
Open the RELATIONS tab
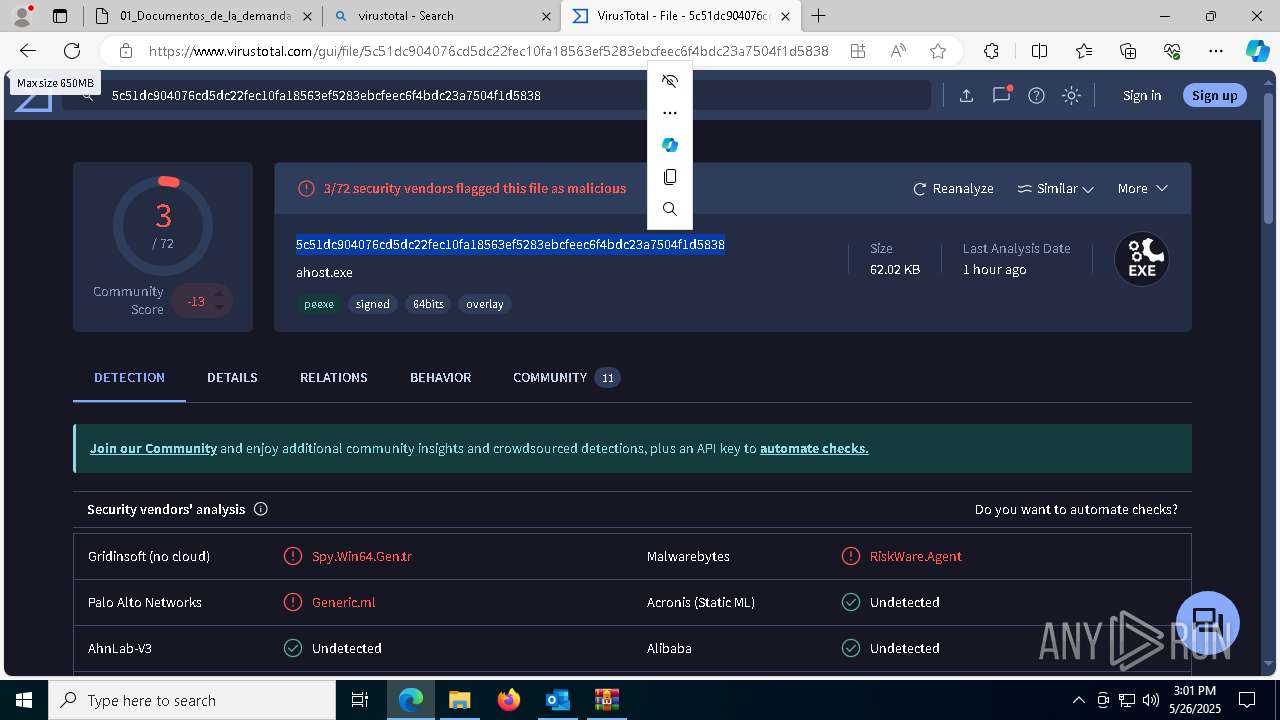(x=333, y=377)
